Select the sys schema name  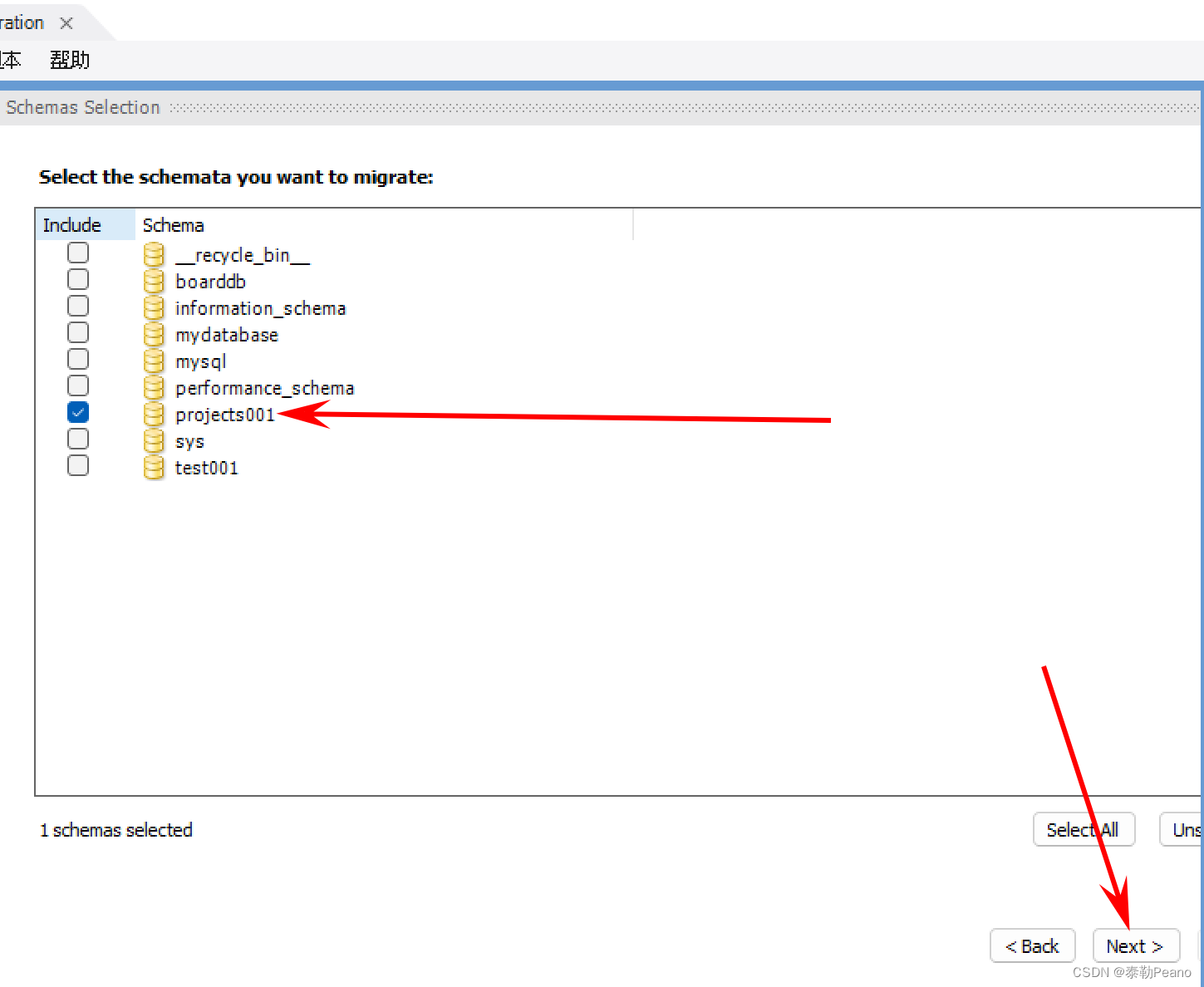pyautogui.click(x=189, y=442)
